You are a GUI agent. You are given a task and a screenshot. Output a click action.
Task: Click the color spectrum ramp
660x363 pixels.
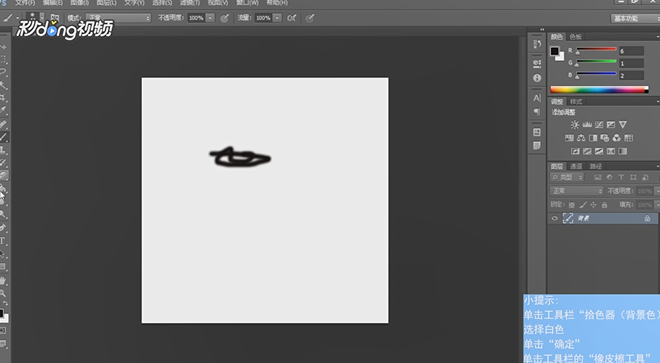(599, 89)
